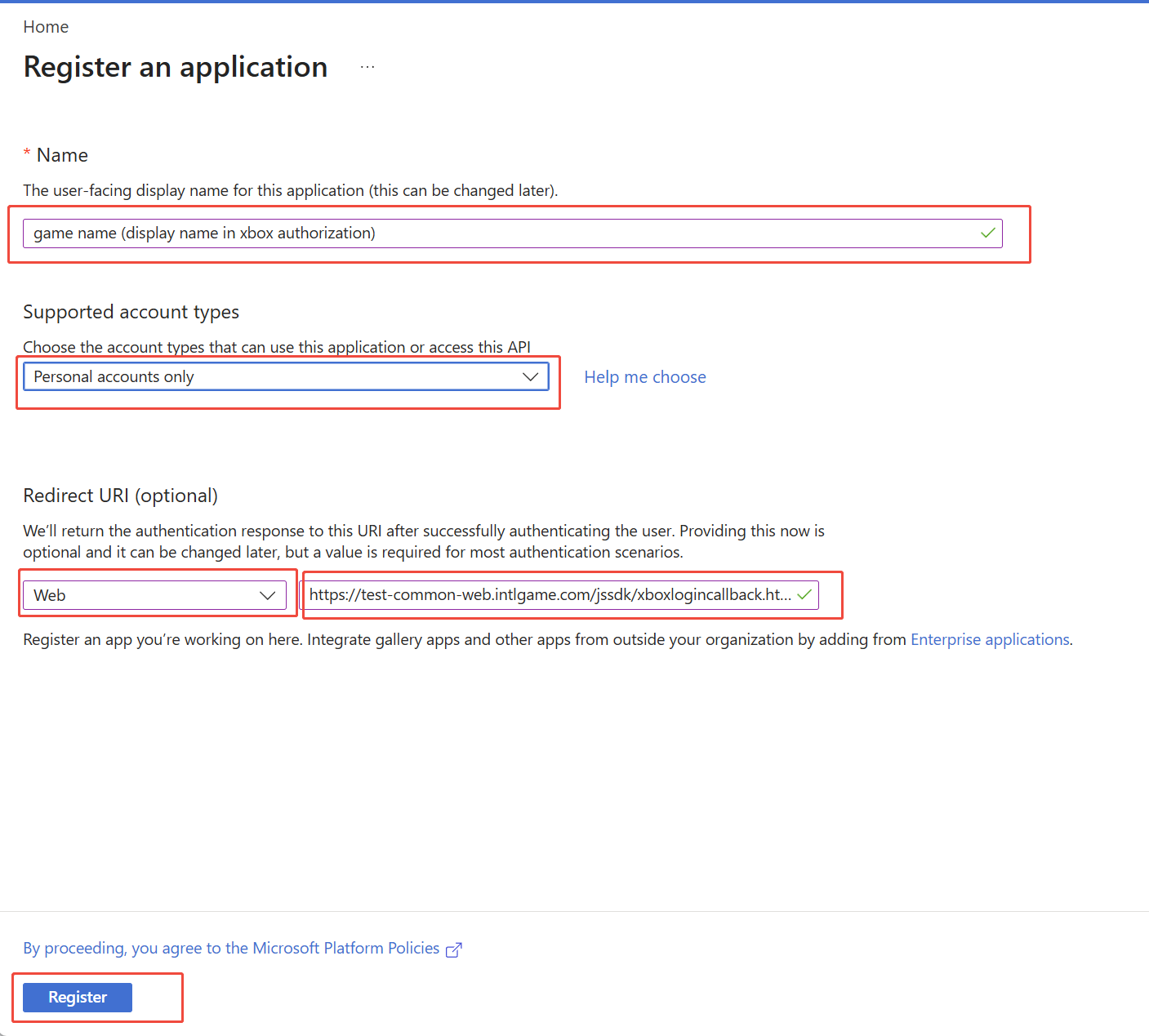This screenshot has height=1036, width=1149.
Task: Click the 'Name' field label
Action: click(62, 155)
